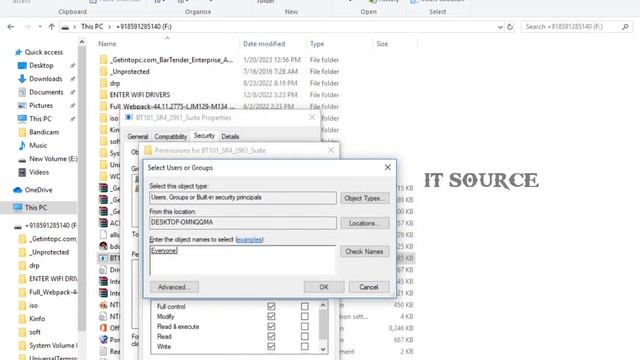The image size is (640, 360).
Task: Open Bandicam folder in sidebar
Action: (x=44, y=132)
